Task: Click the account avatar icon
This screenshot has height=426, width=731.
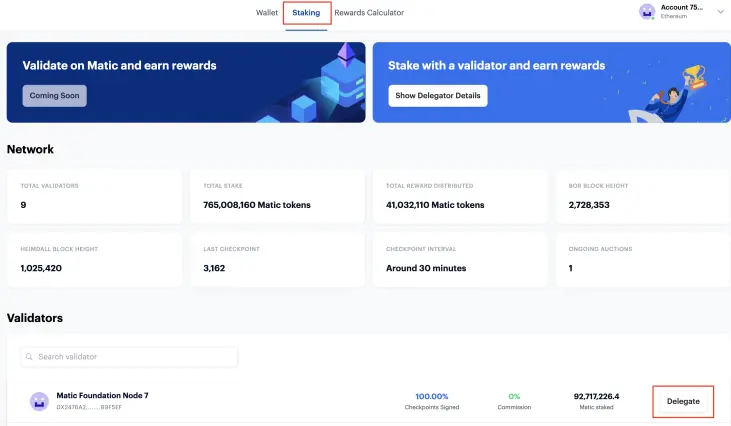Action: tap(647, 12)
